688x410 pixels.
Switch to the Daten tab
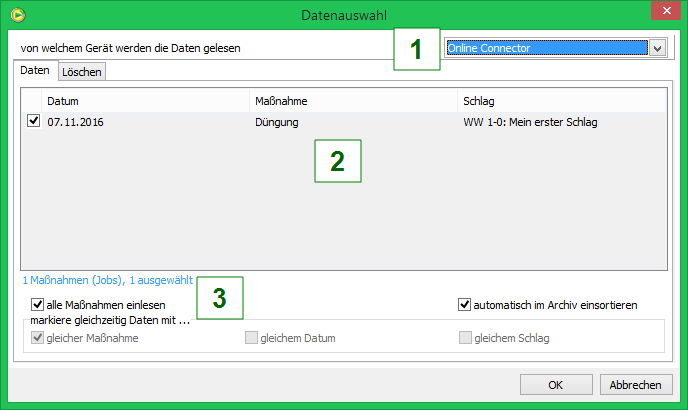tap(35, 71)
